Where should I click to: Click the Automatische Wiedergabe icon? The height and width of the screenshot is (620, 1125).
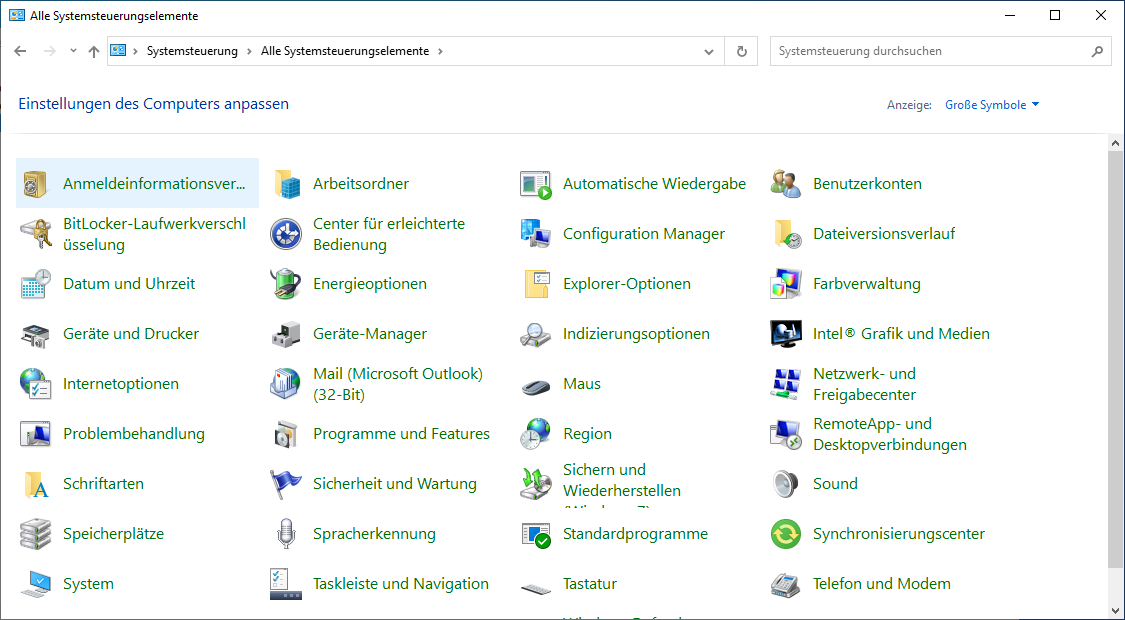(535, 184)
